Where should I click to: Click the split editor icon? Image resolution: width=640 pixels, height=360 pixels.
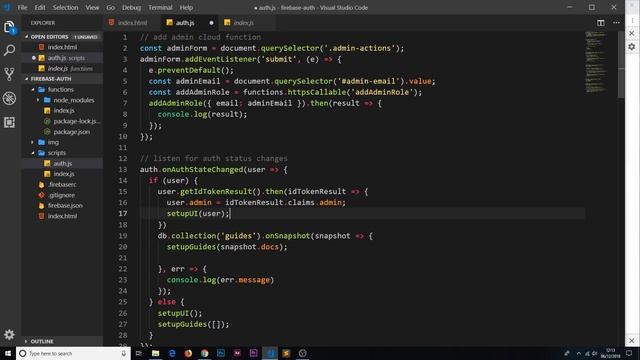[x=601, y=23]
